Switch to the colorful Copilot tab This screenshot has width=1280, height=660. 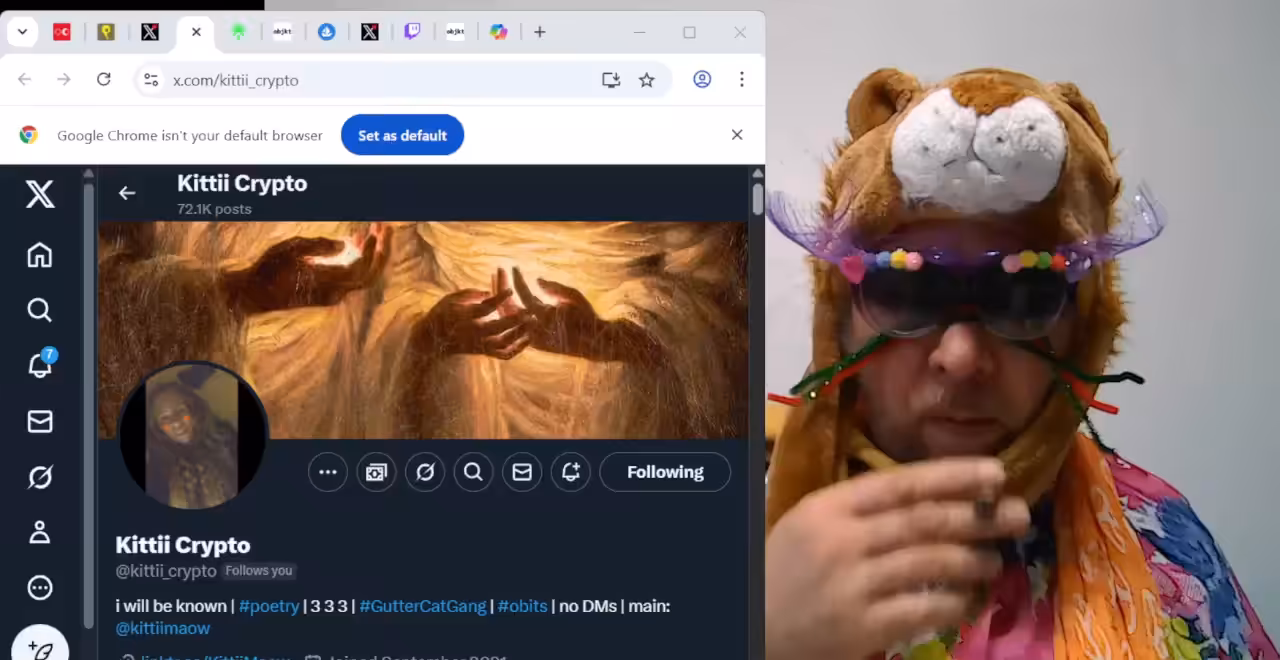(x=499, y=32)
